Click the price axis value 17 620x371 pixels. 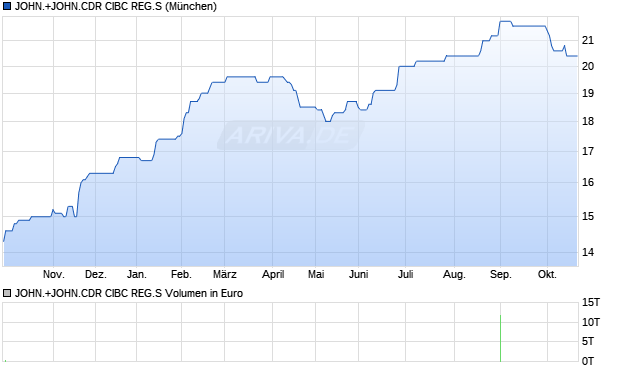pos(588,151)
